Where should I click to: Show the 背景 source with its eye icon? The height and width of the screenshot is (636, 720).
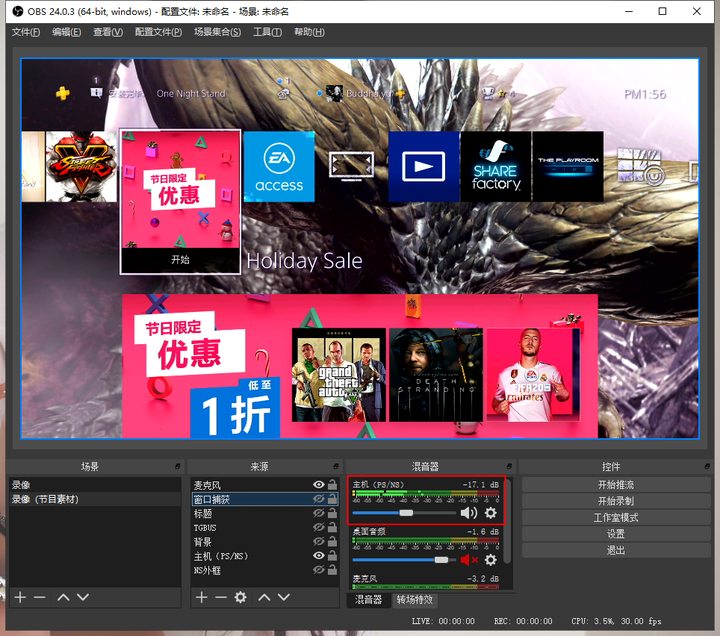click(x=319, y=541)
